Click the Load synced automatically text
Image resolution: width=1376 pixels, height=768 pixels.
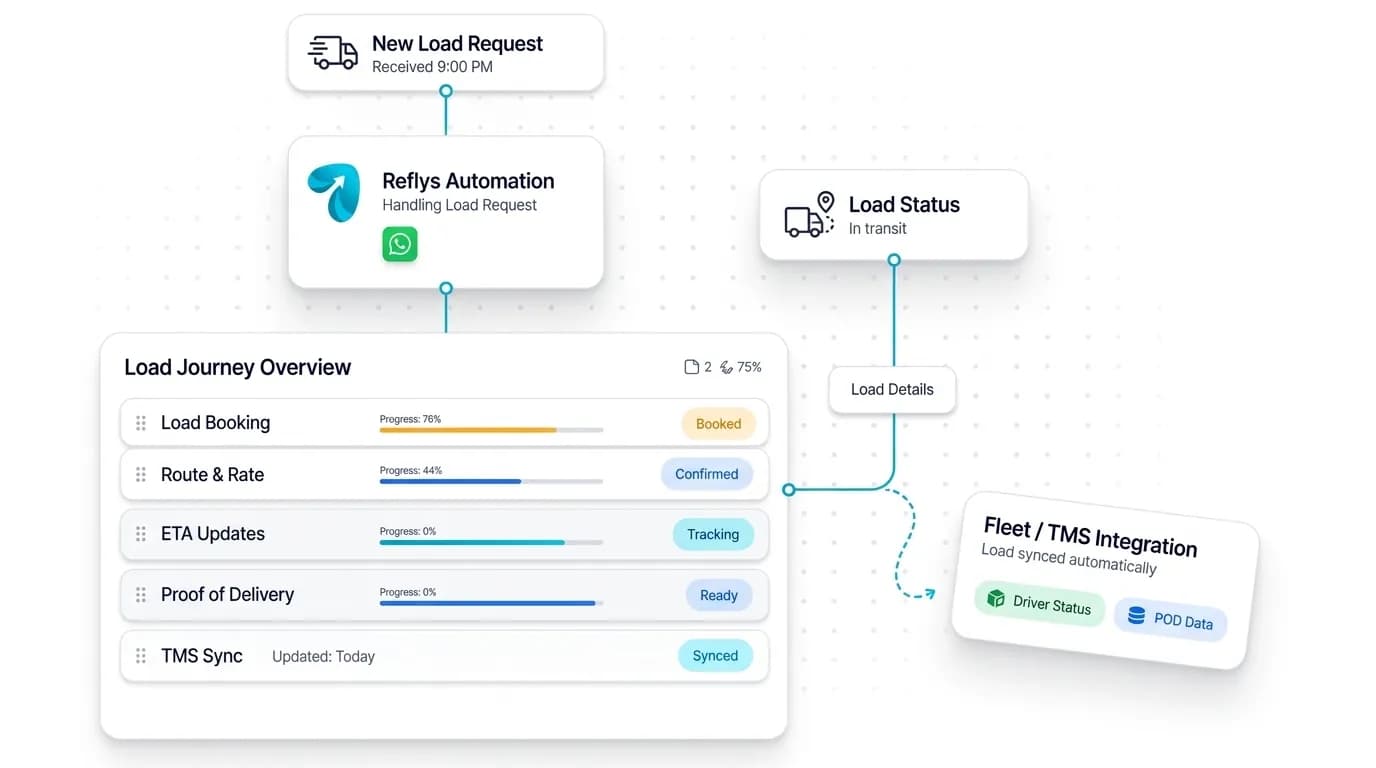coord(1068,559)
